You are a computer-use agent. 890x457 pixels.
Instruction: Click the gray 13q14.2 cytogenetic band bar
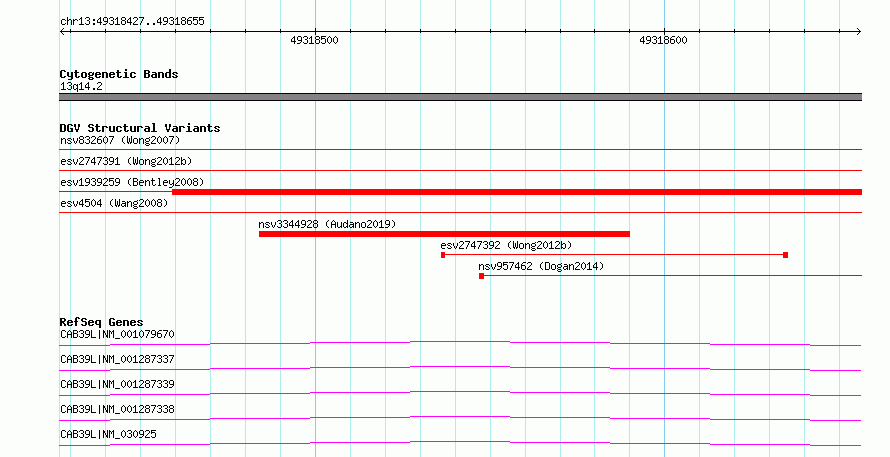point(460,97)
